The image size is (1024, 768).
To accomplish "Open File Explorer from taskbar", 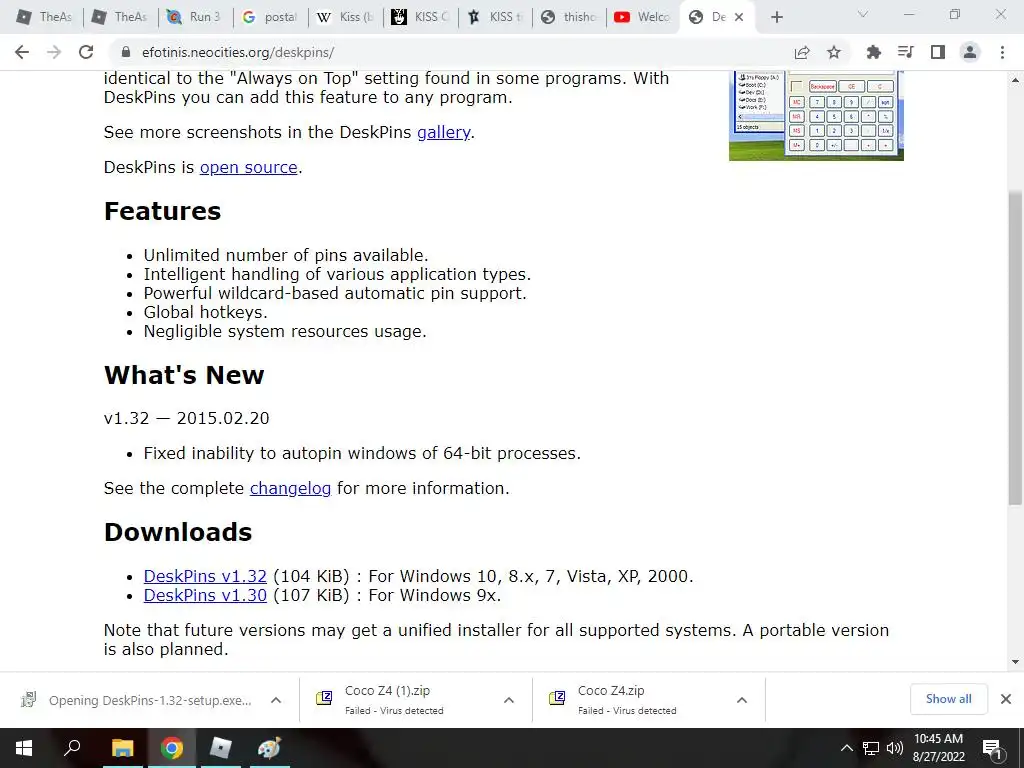I will coord(122,748).
